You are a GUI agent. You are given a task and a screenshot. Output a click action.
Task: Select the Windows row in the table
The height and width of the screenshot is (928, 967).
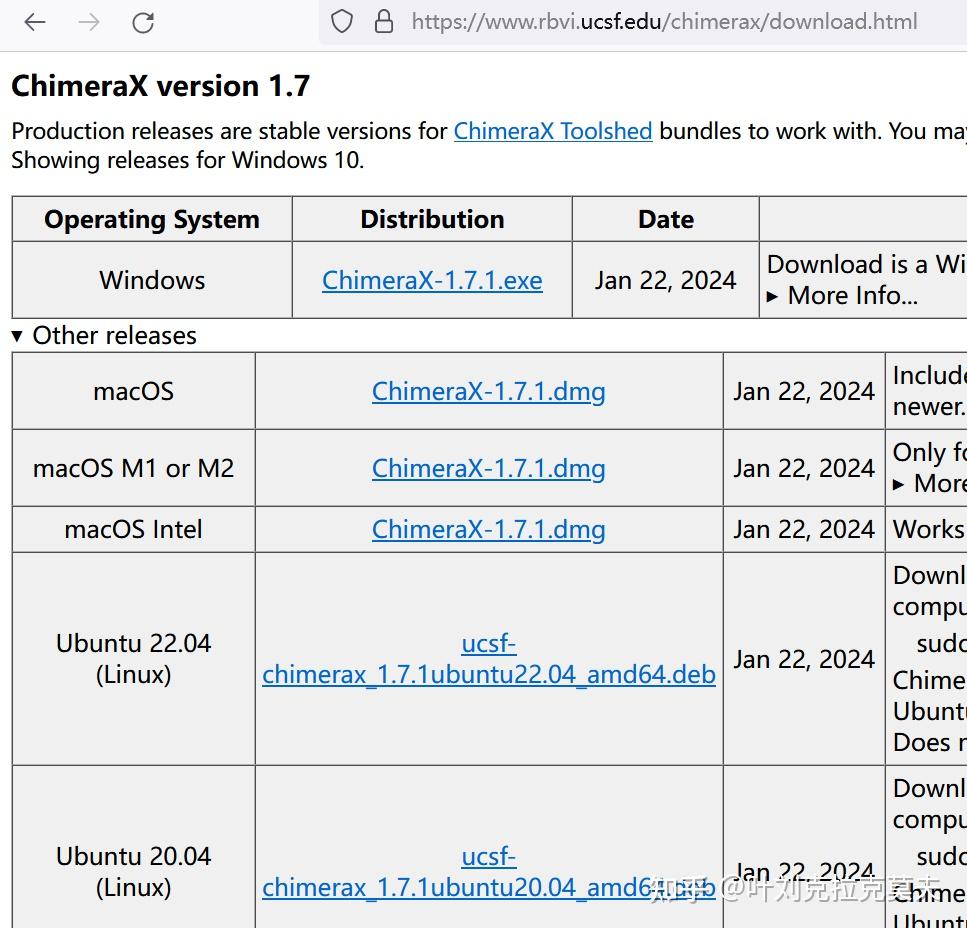[151, 281]
